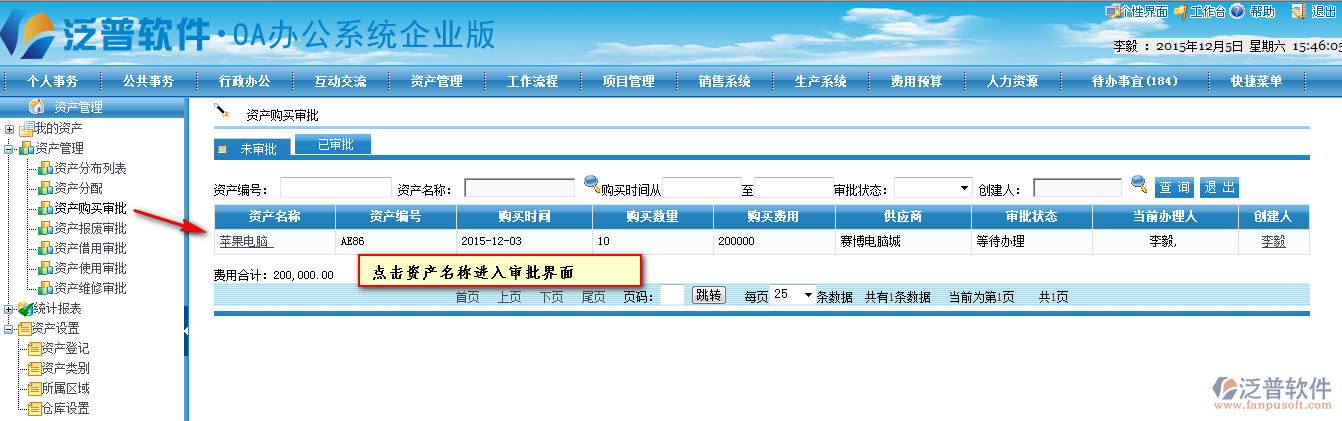Click the folder icon of 我的资产
This screenshot has height=421, width=1342.
coord(26,128)
